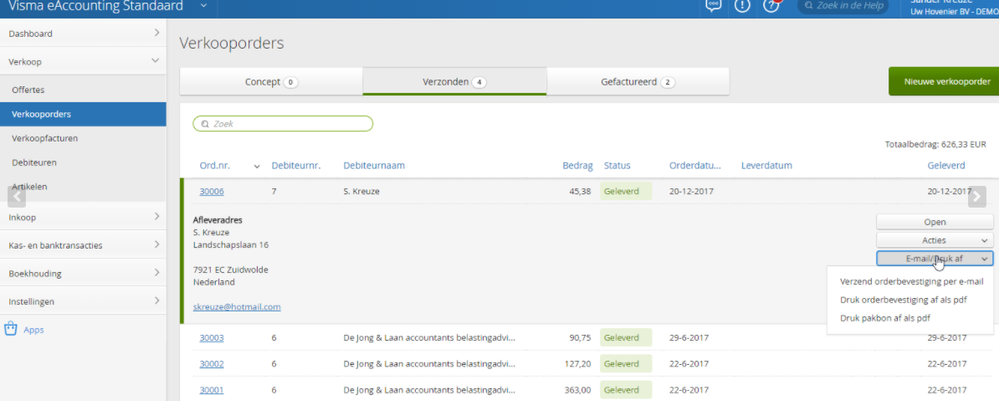Click into the Zoek orders search field
This screenshot has width=999, height=401.
pyautogui.click(x=283, y=124)
